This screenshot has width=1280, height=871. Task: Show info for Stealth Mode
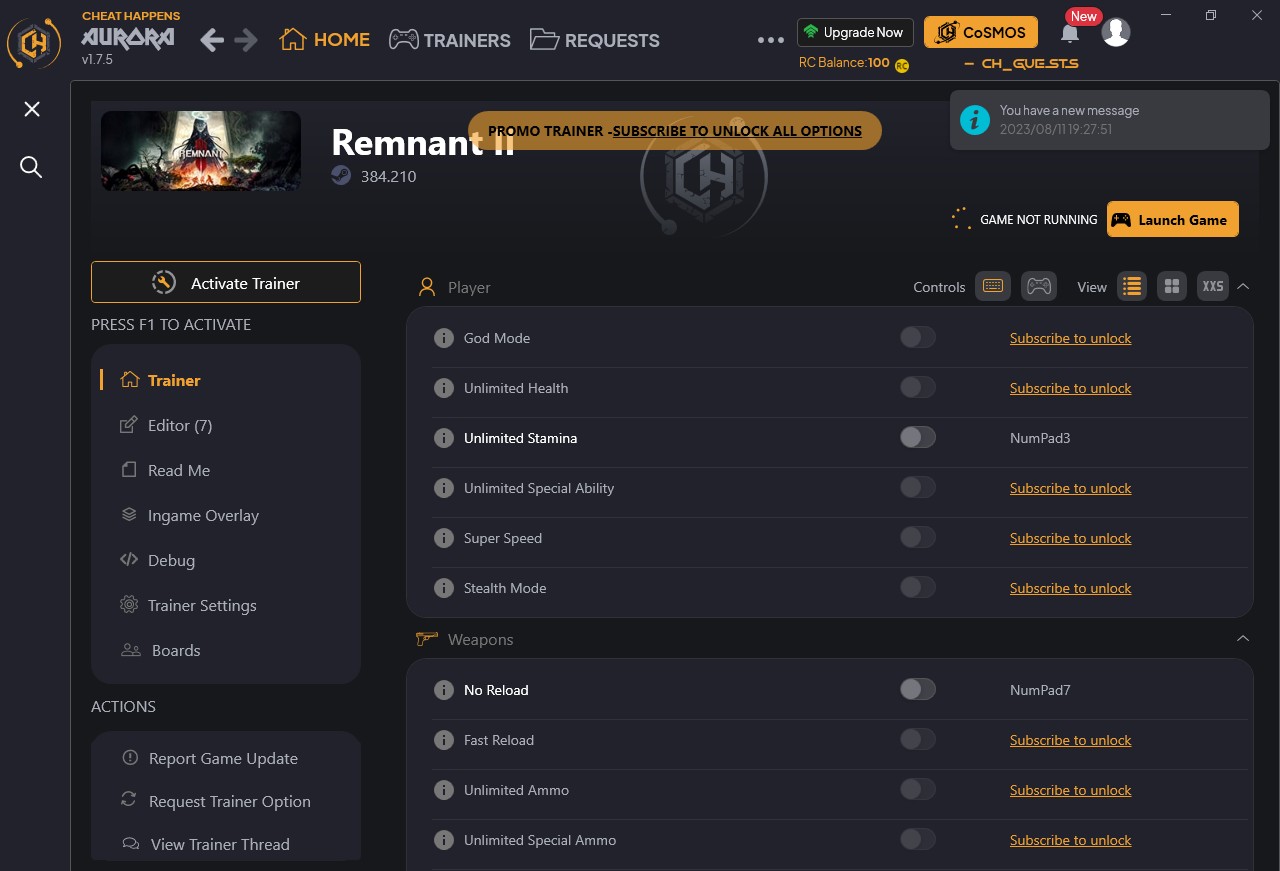coord(444,588)
